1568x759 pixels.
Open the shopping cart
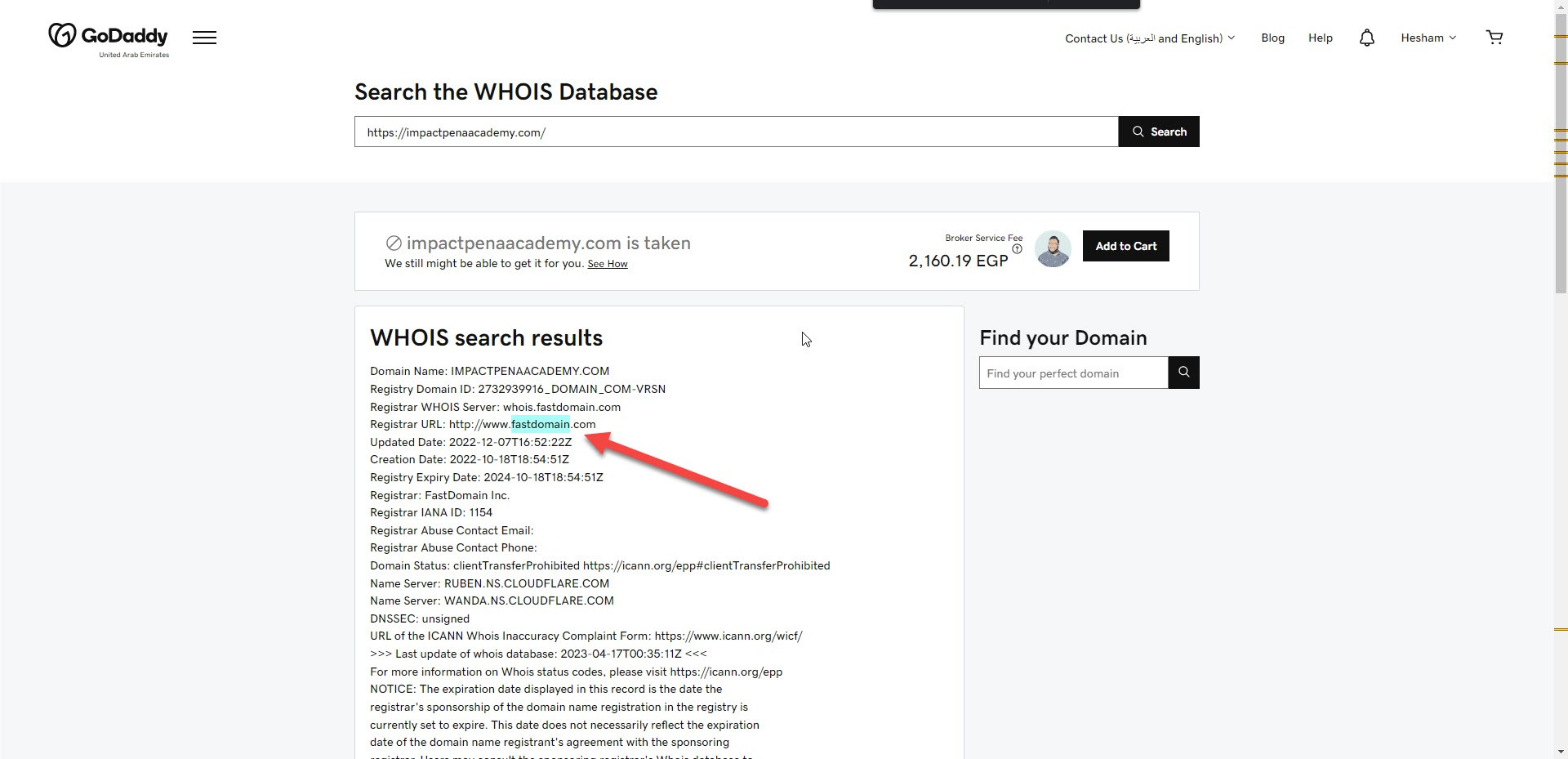pos(1494,38)
